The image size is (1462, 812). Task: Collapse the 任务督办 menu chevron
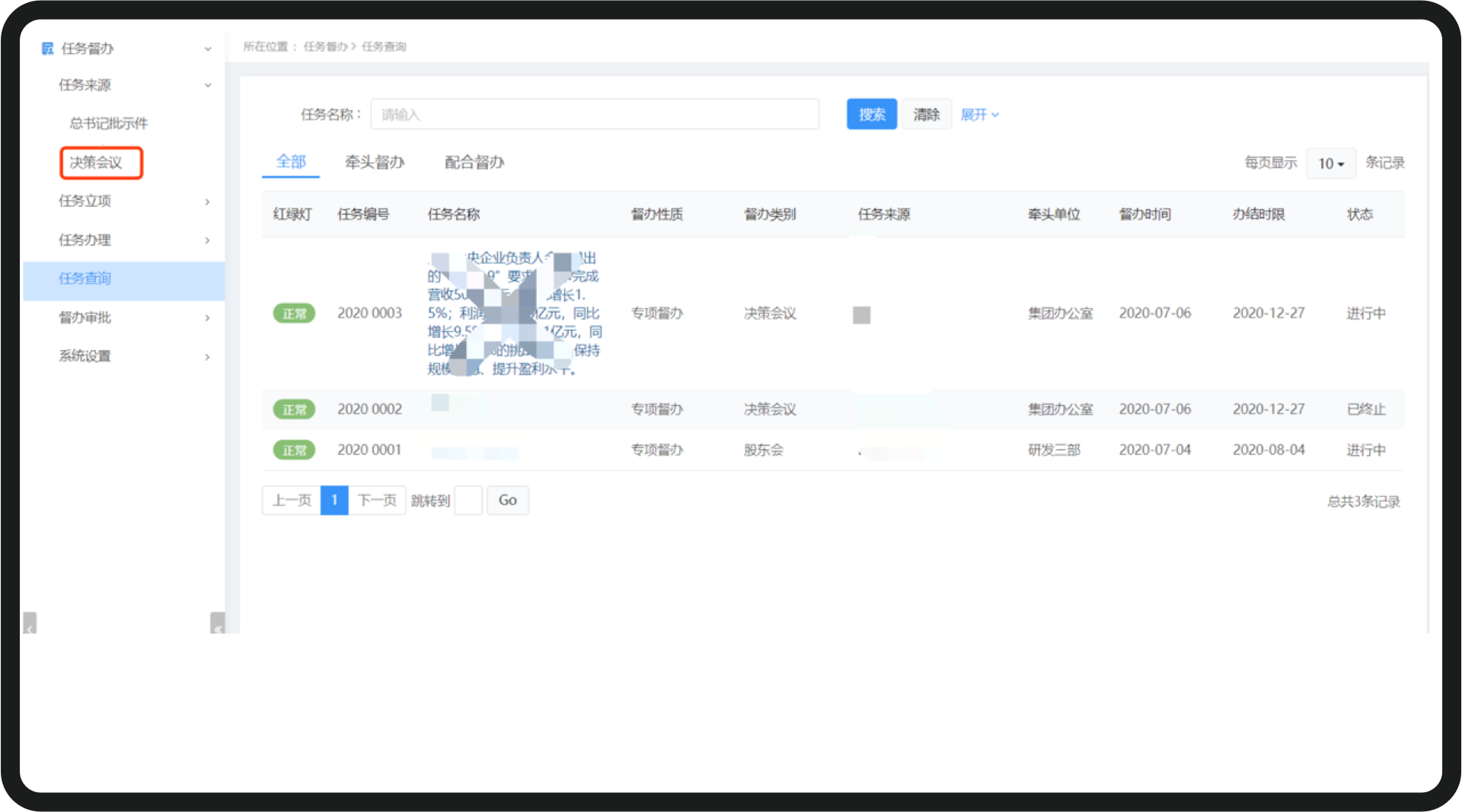208,49
